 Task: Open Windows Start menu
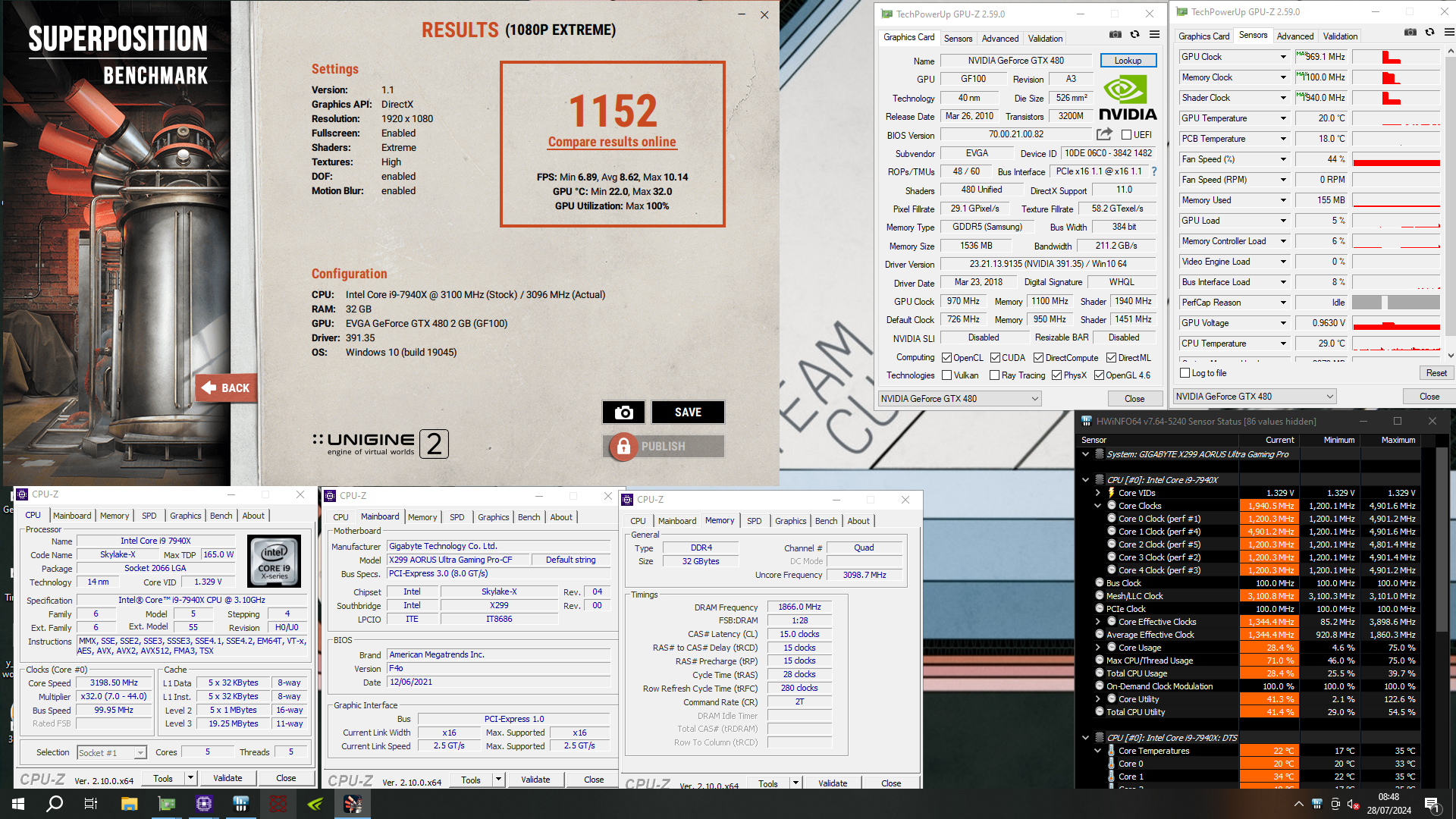click(18, 804)
